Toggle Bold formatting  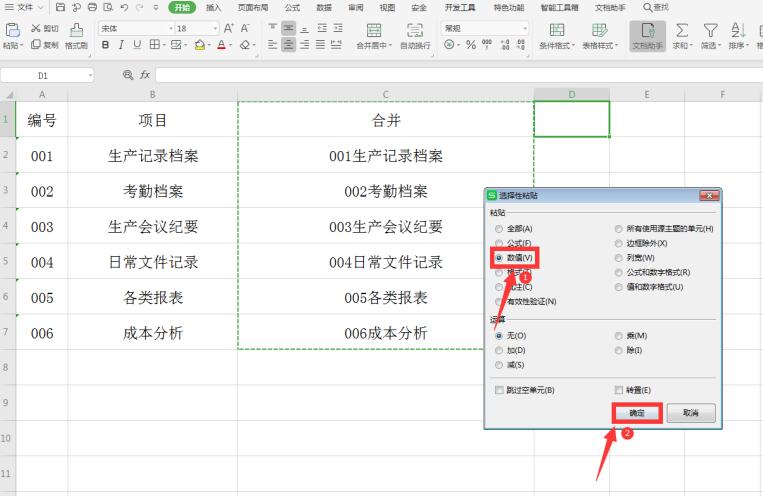[x=105, y=45]
